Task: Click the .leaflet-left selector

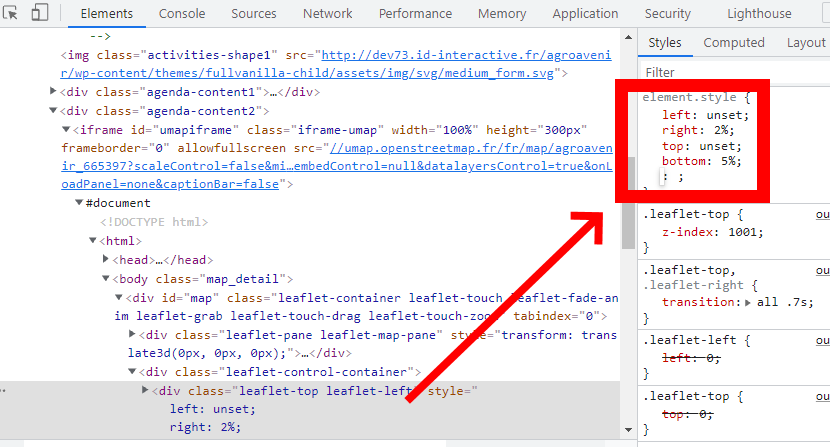Action: pos(690,340)
